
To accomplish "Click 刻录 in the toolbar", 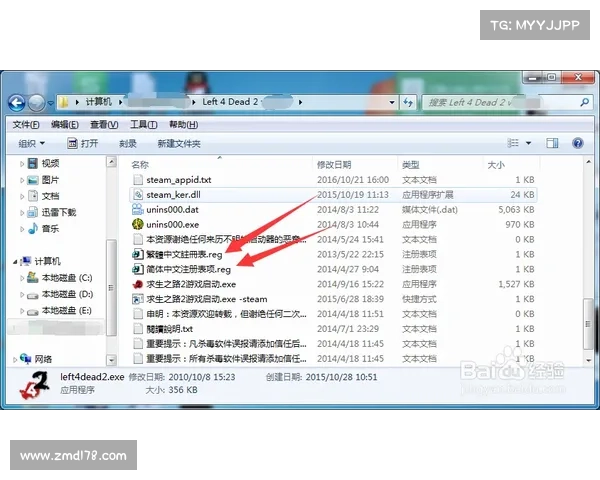I will pyautogui.click(x=128, y=144).
